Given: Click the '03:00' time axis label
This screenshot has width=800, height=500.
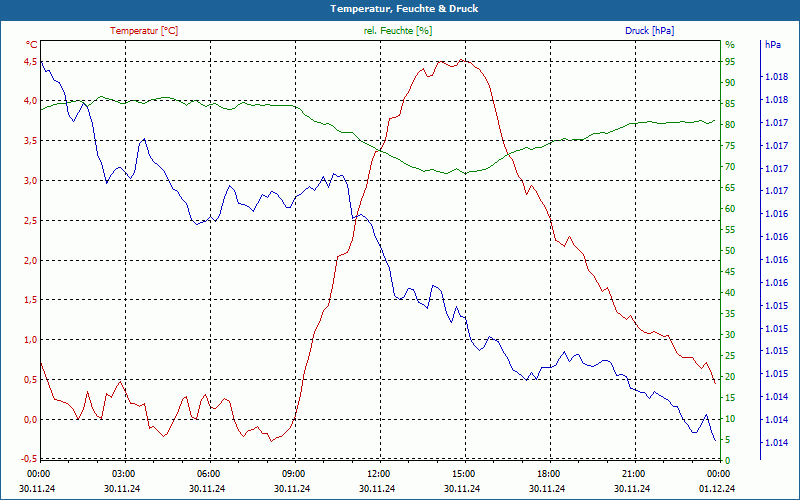Looking at the screenshot, I should click(x=123, y=473).
